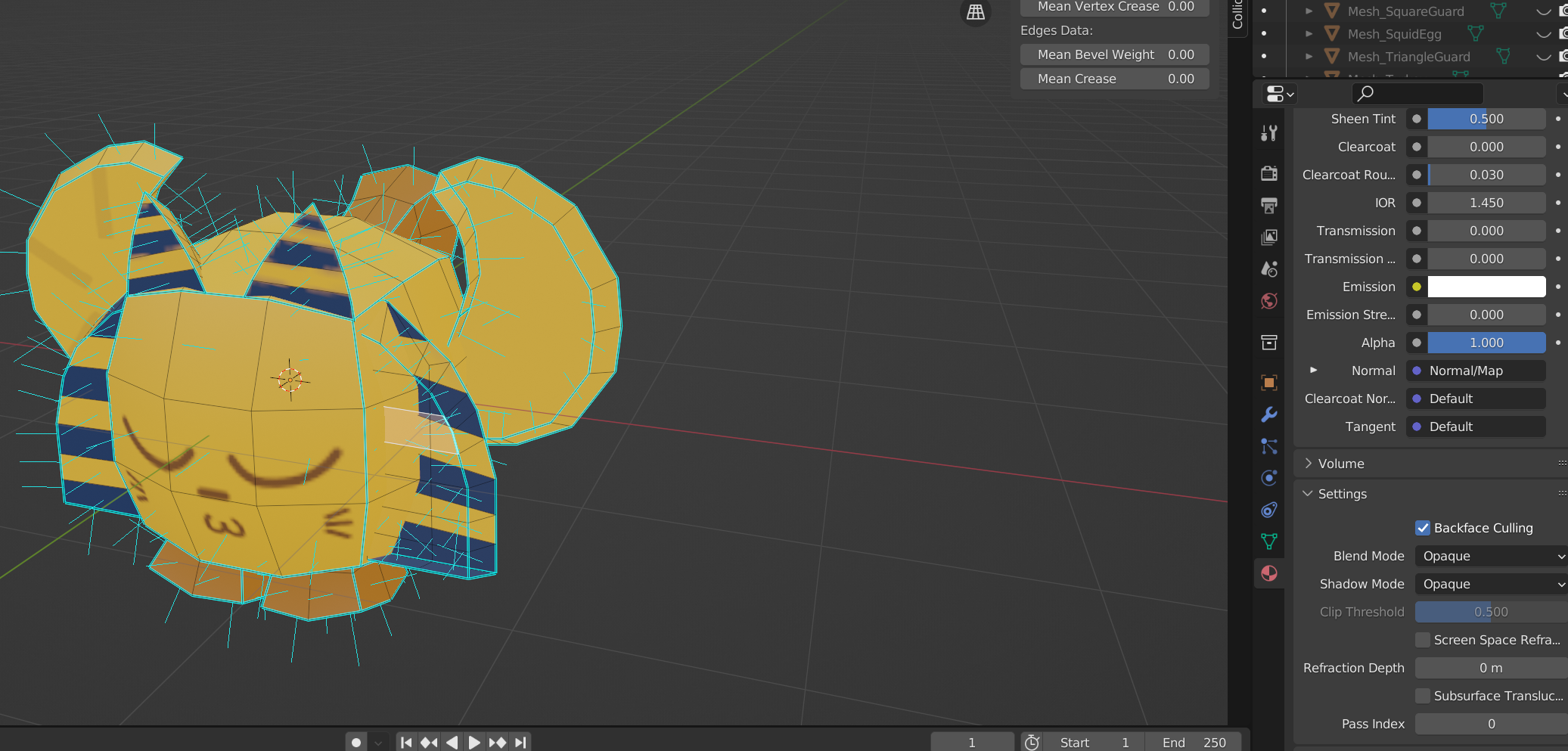Screen dimensions: 1568x751
Task: Open the white Emission color swatch
Action: click(x=1486, y=287)
